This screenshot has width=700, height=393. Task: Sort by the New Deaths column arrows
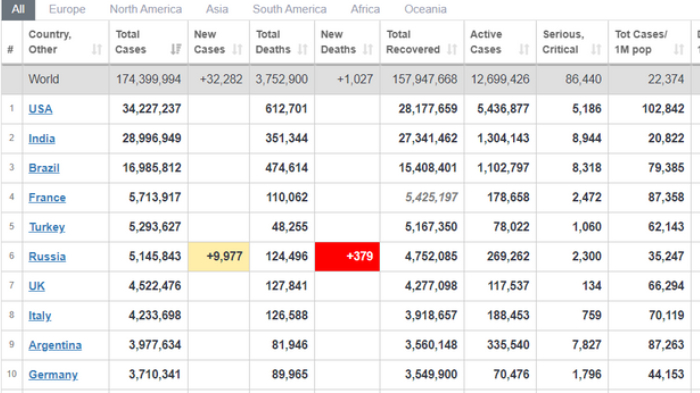coord(368,49)
